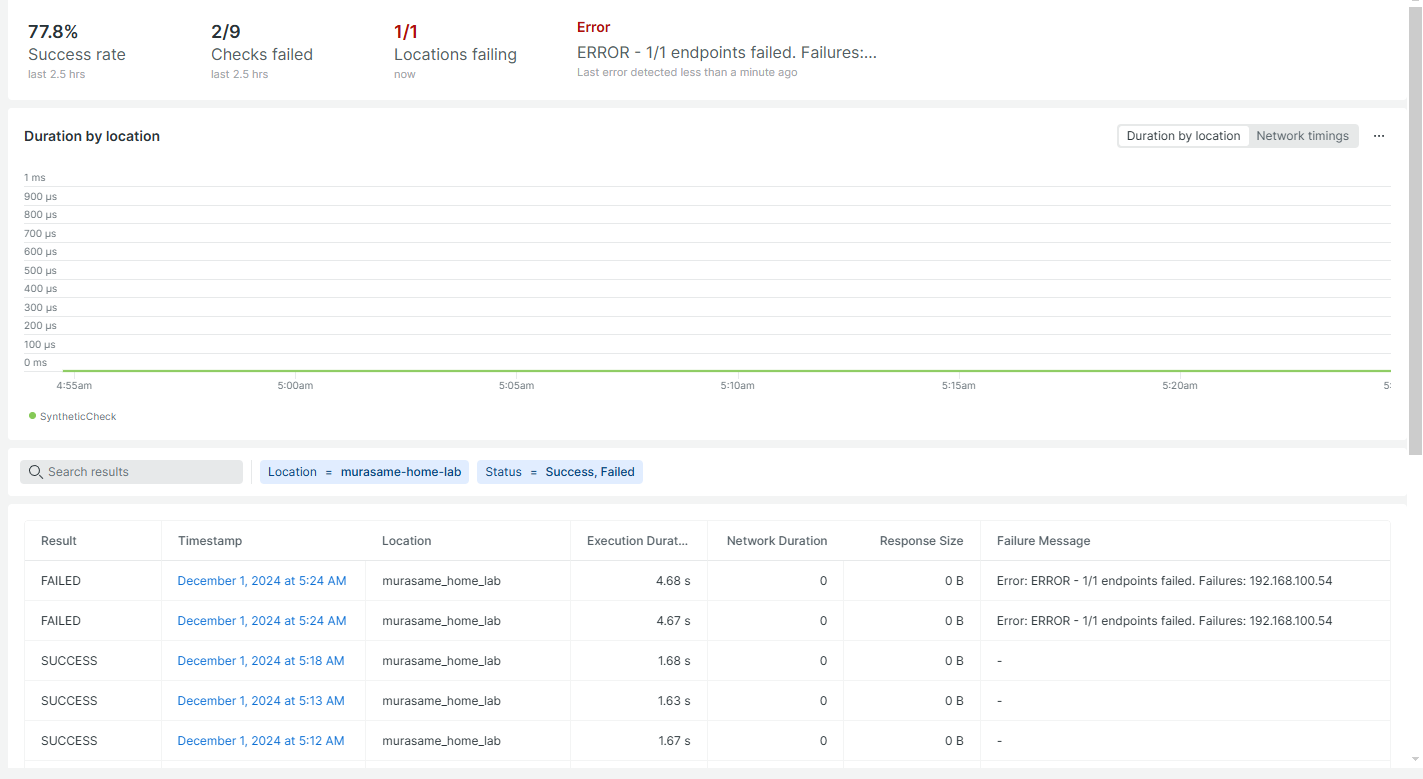
Task: Click the truncated error message summary
Action: [x=727, y=53]
